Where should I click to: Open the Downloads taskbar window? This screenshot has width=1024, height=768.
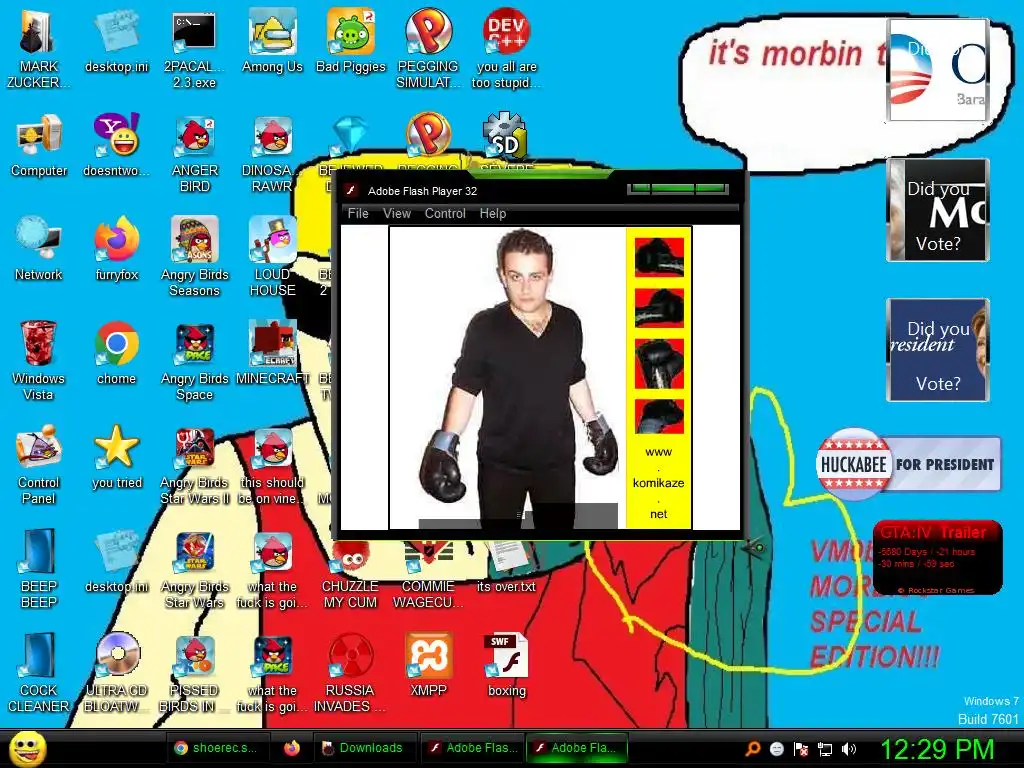tap(362, 748)
